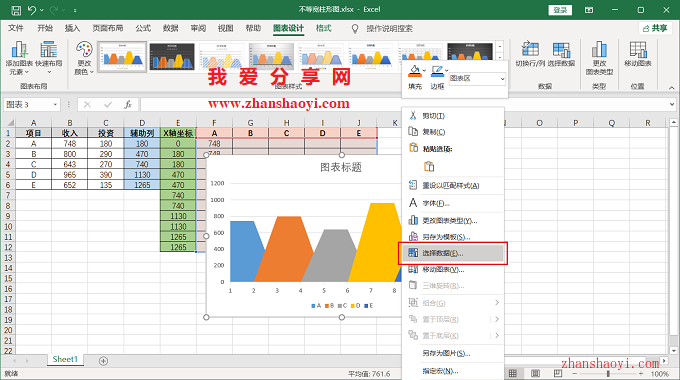680x380 pixels.
Task: Click the Sign in (登录) button
Action: (x=560, y=10)
